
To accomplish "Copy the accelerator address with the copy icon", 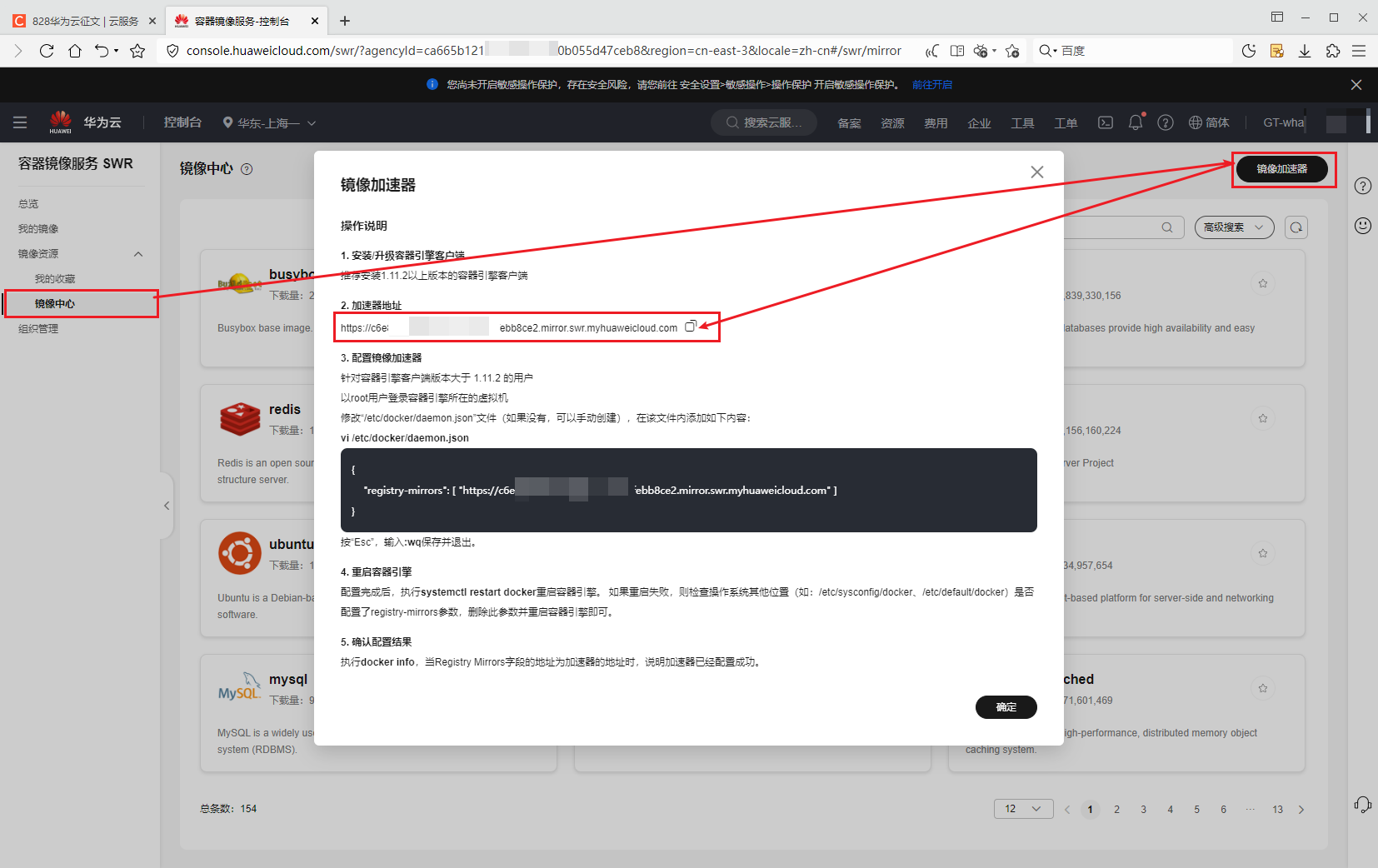I will point(691,327).
